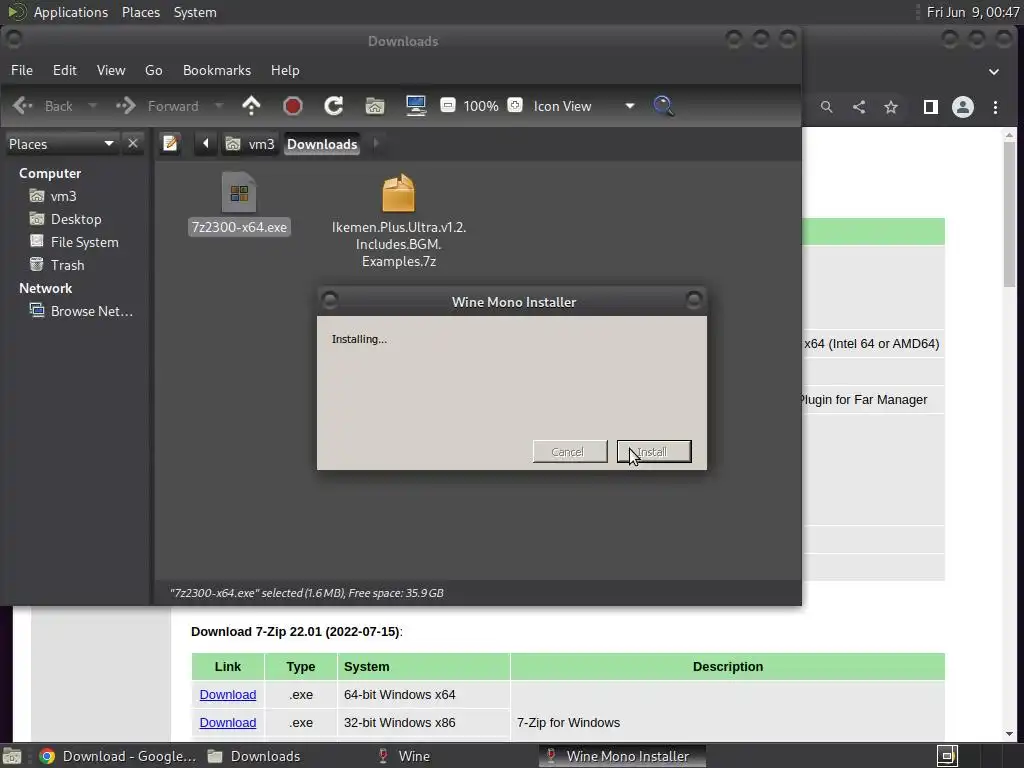Zoom out with the minus icon
Viewport: 1024px width, 768px height.
(447, 105)
